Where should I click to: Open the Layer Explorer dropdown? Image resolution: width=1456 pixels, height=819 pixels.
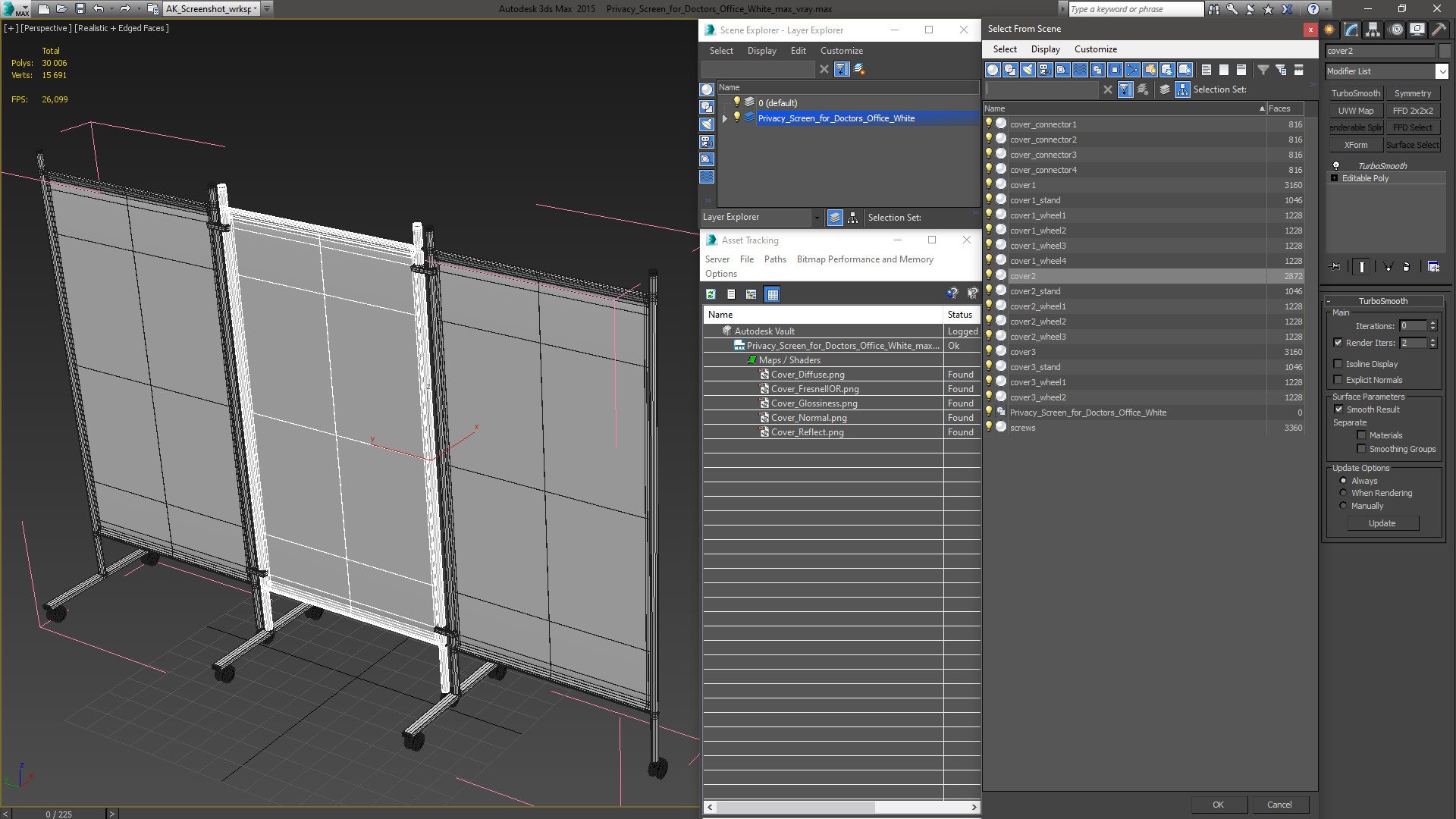(817, 218)
